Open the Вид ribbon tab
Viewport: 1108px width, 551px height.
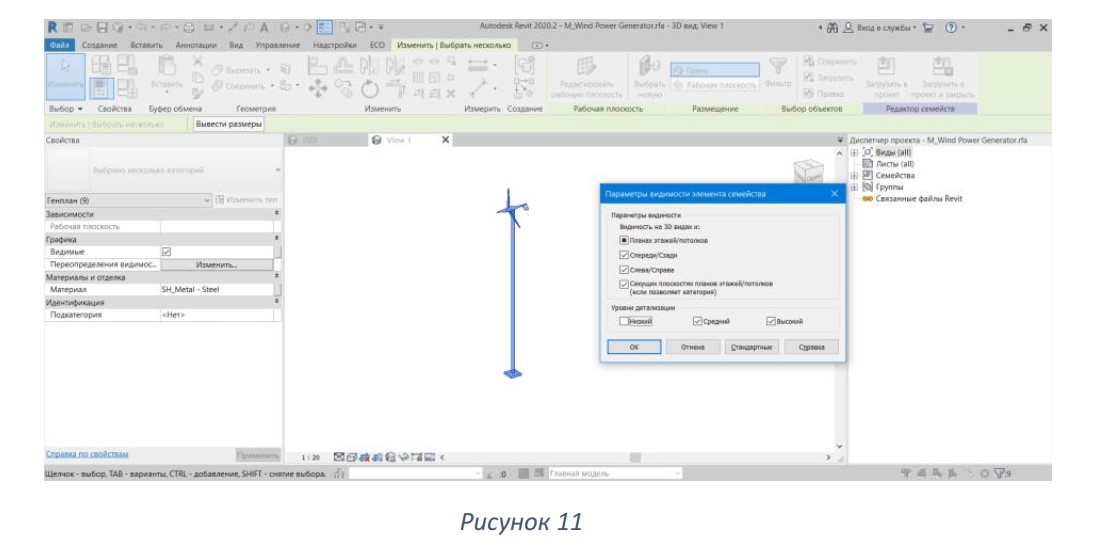[x=236, y=45]
